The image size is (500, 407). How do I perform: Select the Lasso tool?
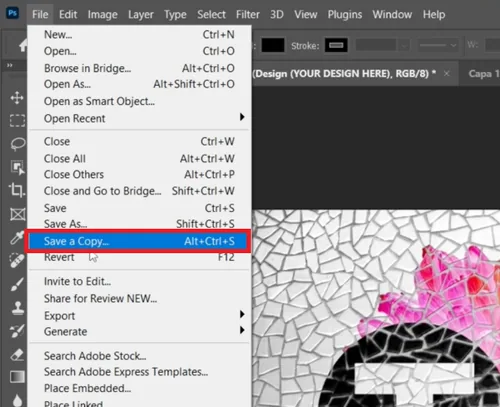pos(17,144)
